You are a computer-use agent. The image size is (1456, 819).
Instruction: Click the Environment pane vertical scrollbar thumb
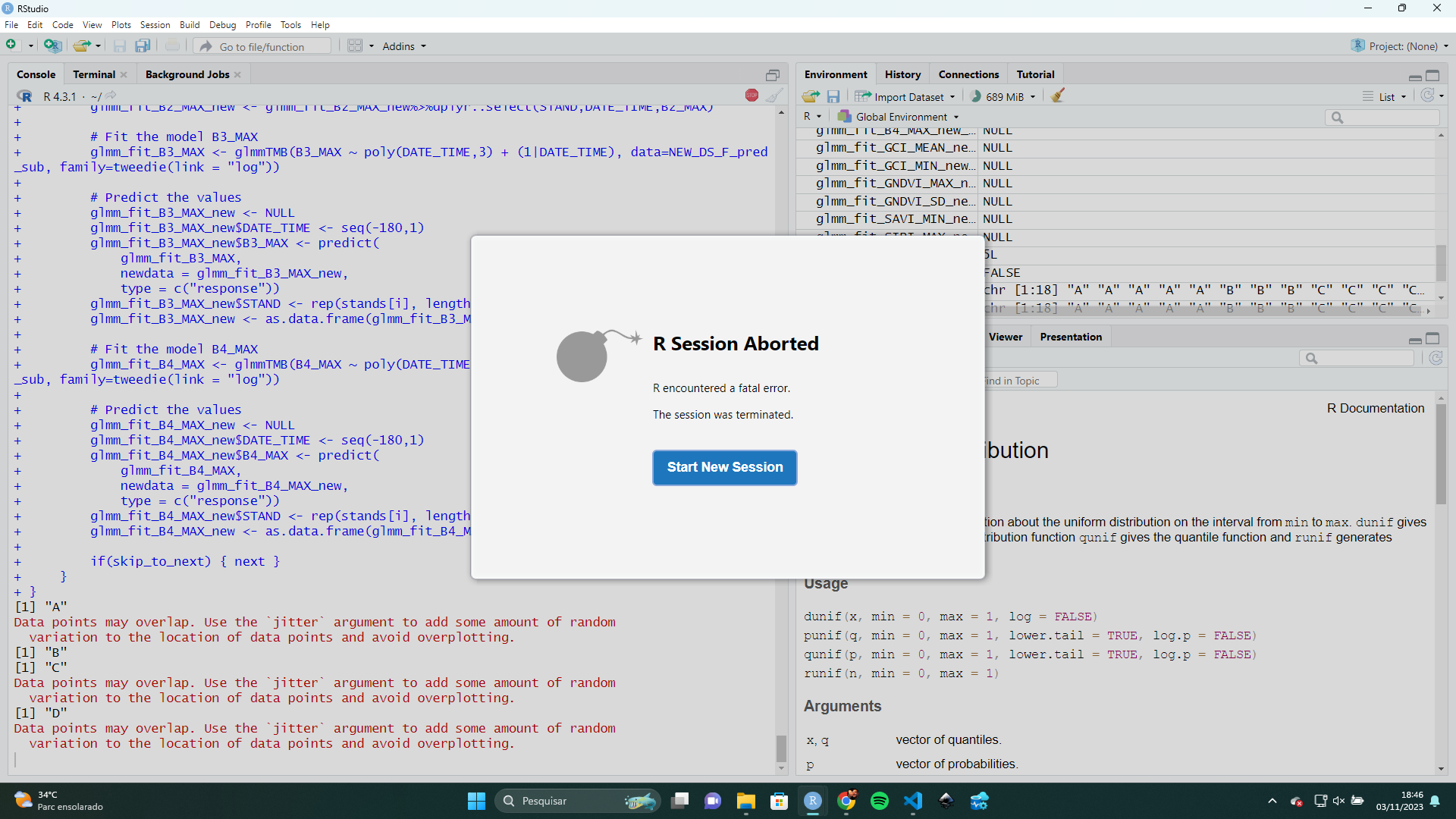1441,264
